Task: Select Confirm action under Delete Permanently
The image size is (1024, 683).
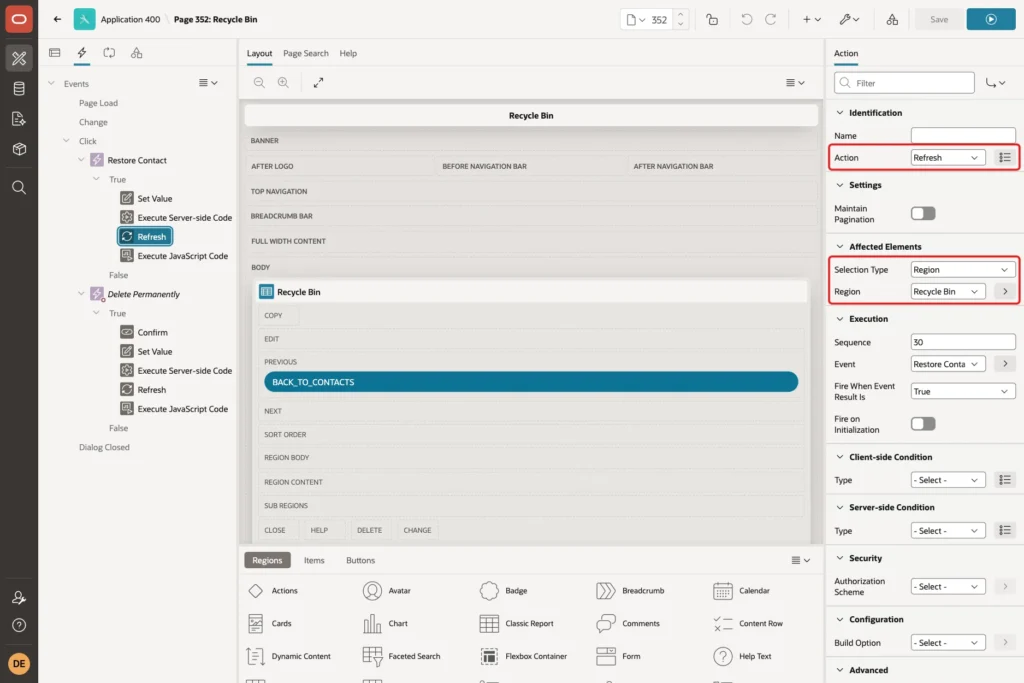Action: [x=144, y=332]
